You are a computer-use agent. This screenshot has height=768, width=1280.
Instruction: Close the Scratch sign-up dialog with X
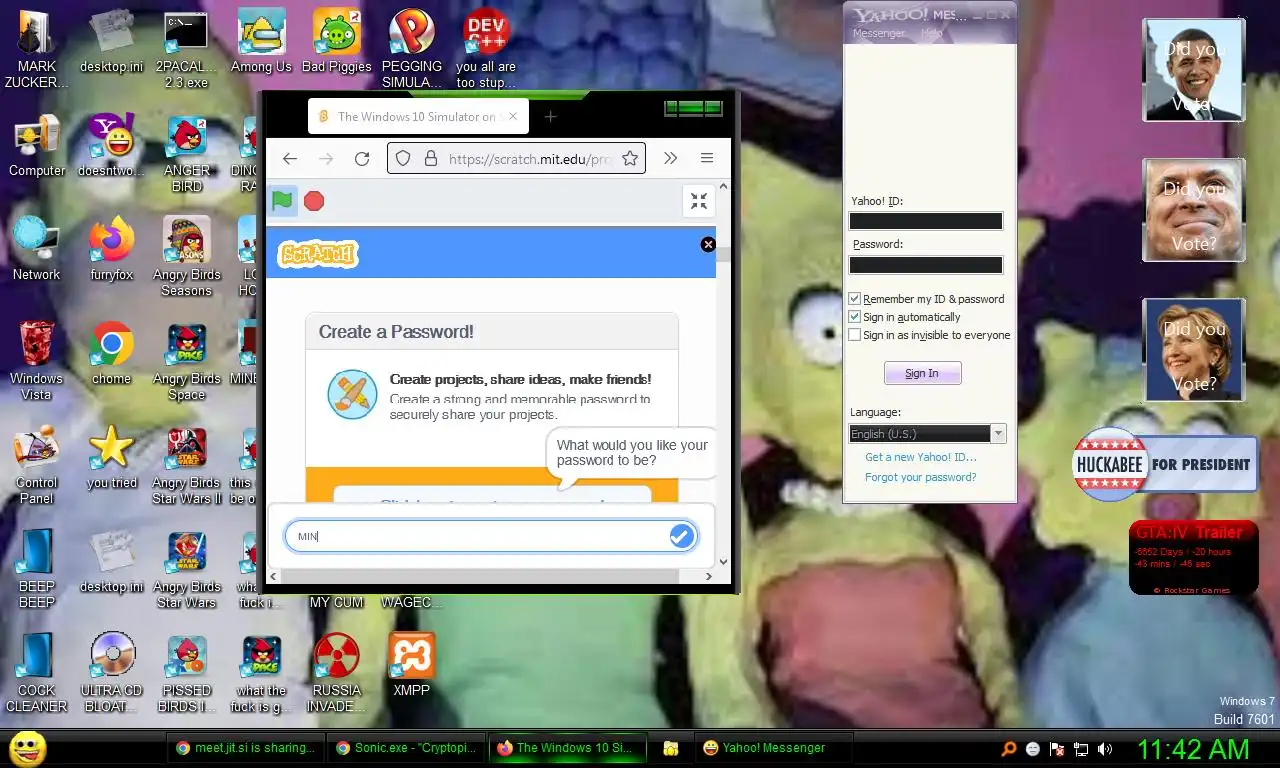(x=708, y=244)
